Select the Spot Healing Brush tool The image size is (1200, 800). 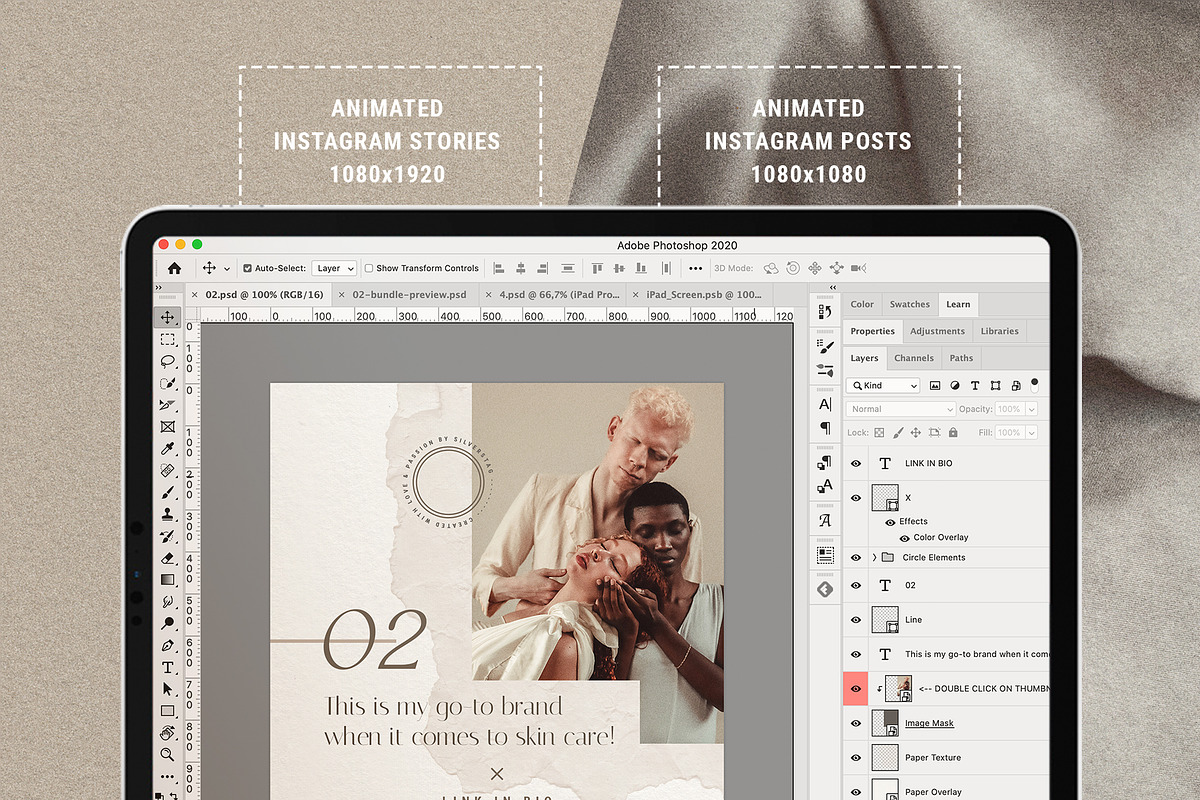pyautogui.click(x=167, y=471)
